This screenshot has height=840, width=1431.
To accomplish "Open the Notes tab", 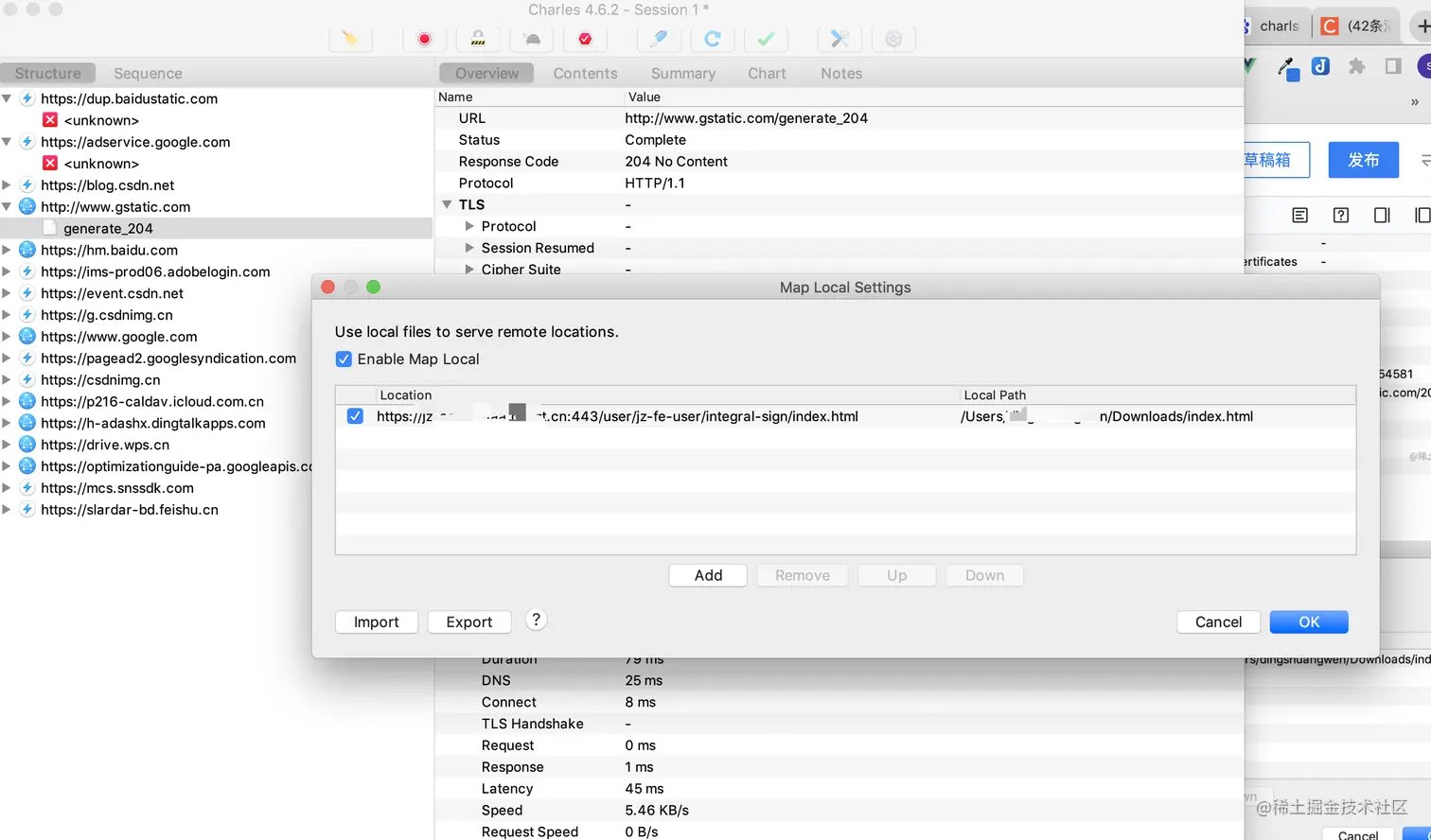I will [841, 73].
